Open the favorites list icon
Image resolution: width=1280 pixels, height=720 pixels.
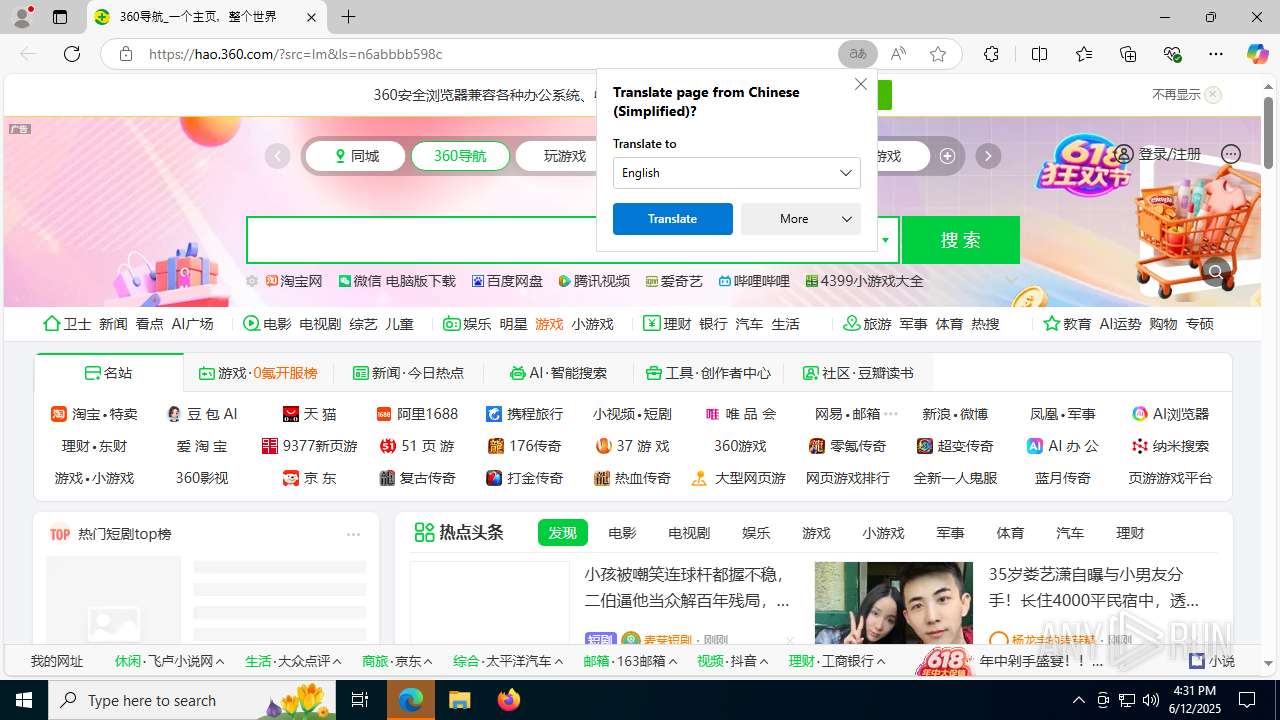1084,54
